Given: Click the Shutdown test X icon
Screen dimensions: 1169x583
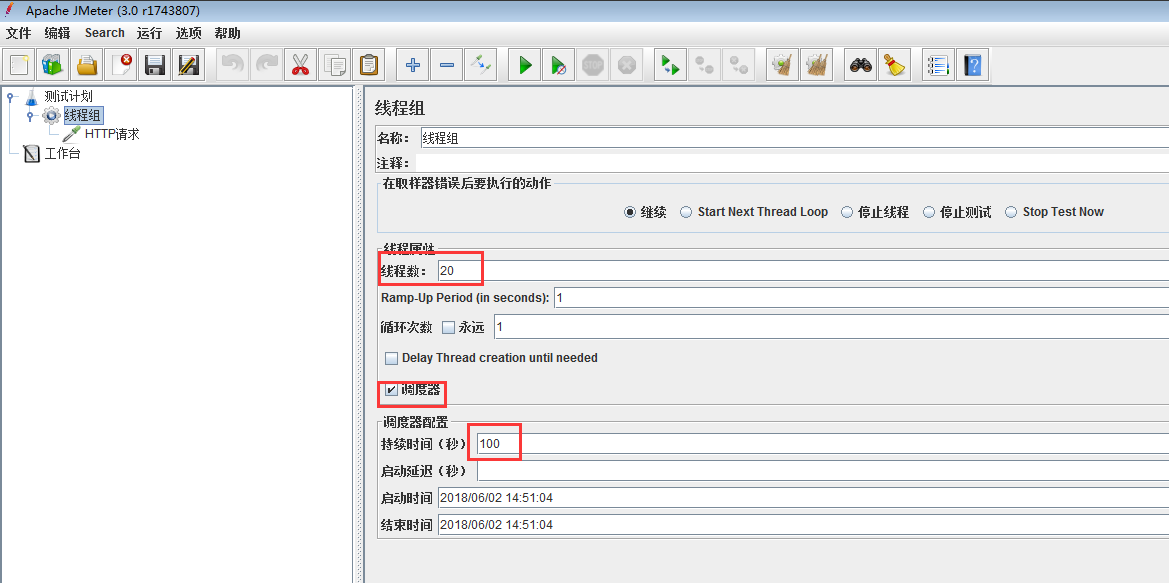Looking at the screenshot, I should pyautogui.click(x=626, y=65).
